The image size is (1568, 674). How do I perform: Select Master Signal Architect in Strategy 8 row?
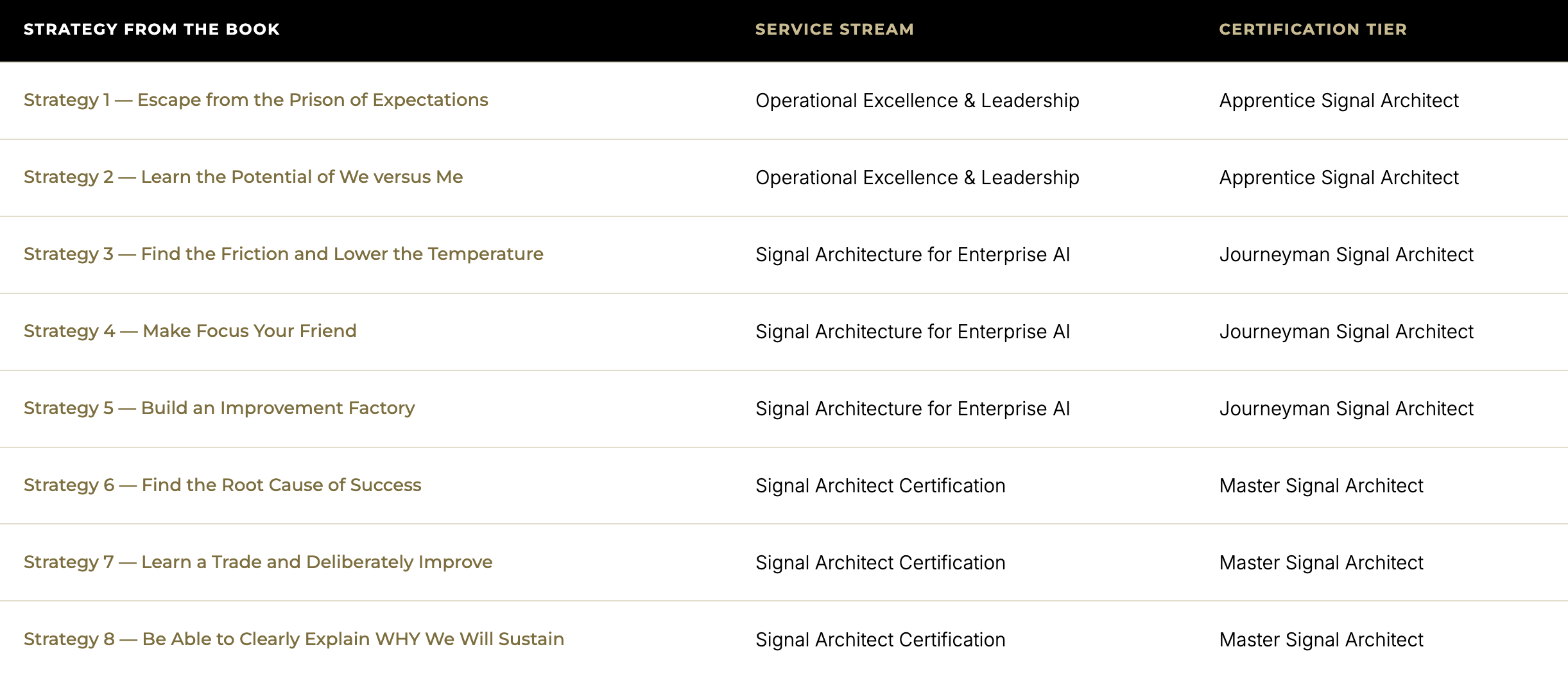coord(1321,640)
